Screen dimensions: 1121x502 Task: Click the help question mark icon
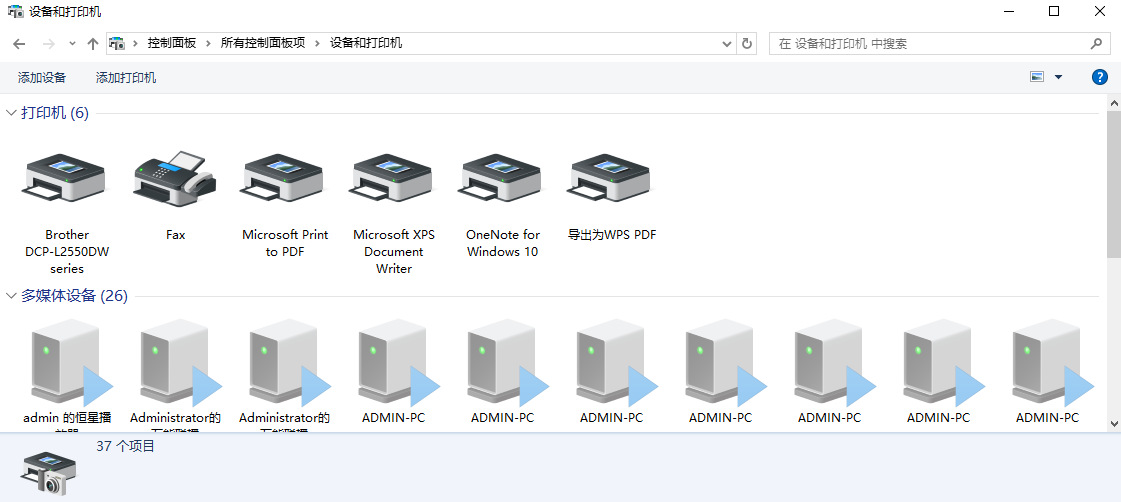tap(1099, 77)
